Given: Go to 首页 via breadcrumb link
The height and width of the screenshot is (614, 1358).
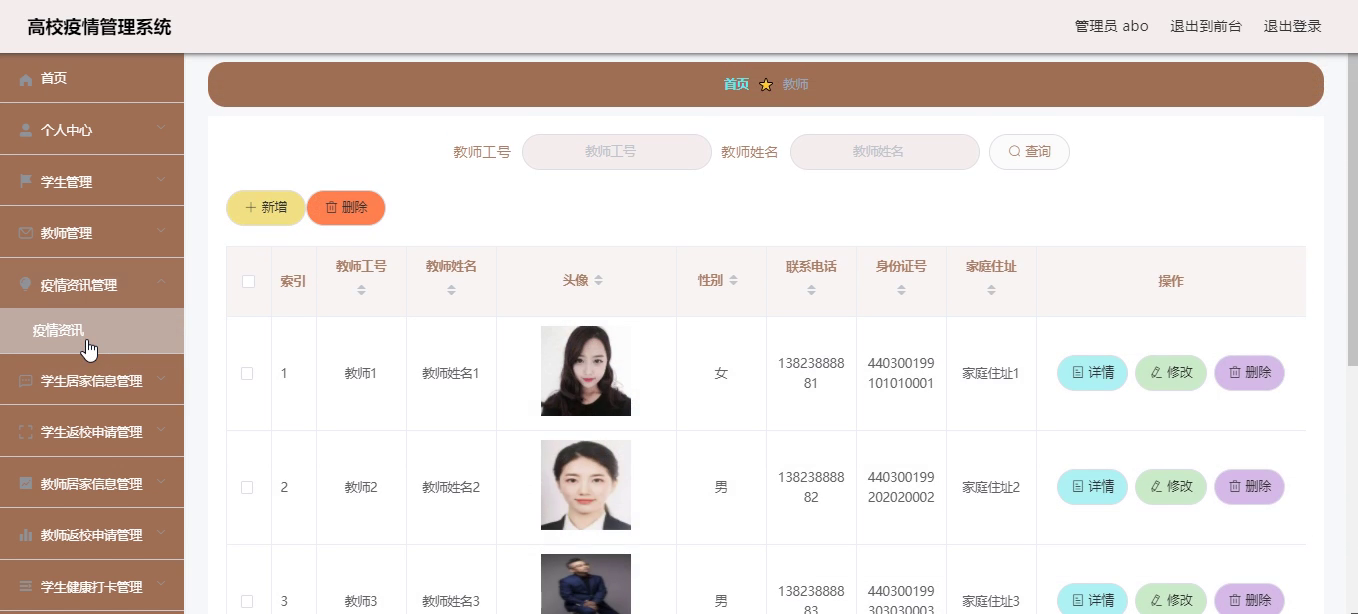Looking at the screenshot, I should 736,85.
